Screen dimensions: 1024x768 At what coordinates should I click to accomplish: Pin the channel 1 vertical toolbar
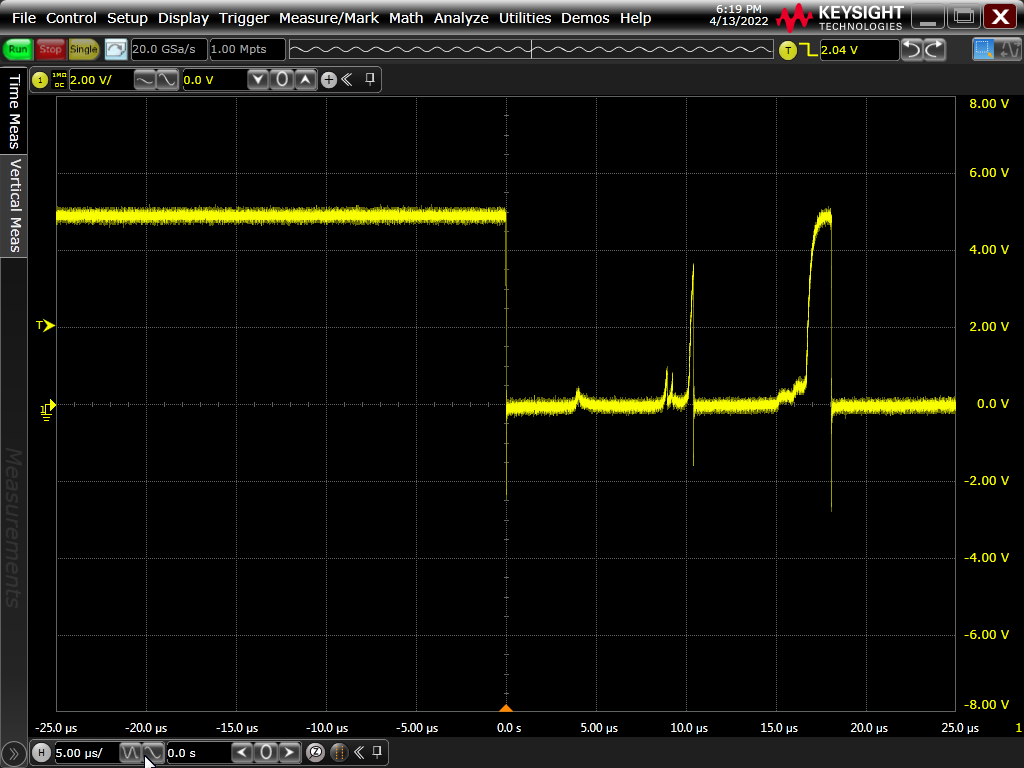coord(369,80)
